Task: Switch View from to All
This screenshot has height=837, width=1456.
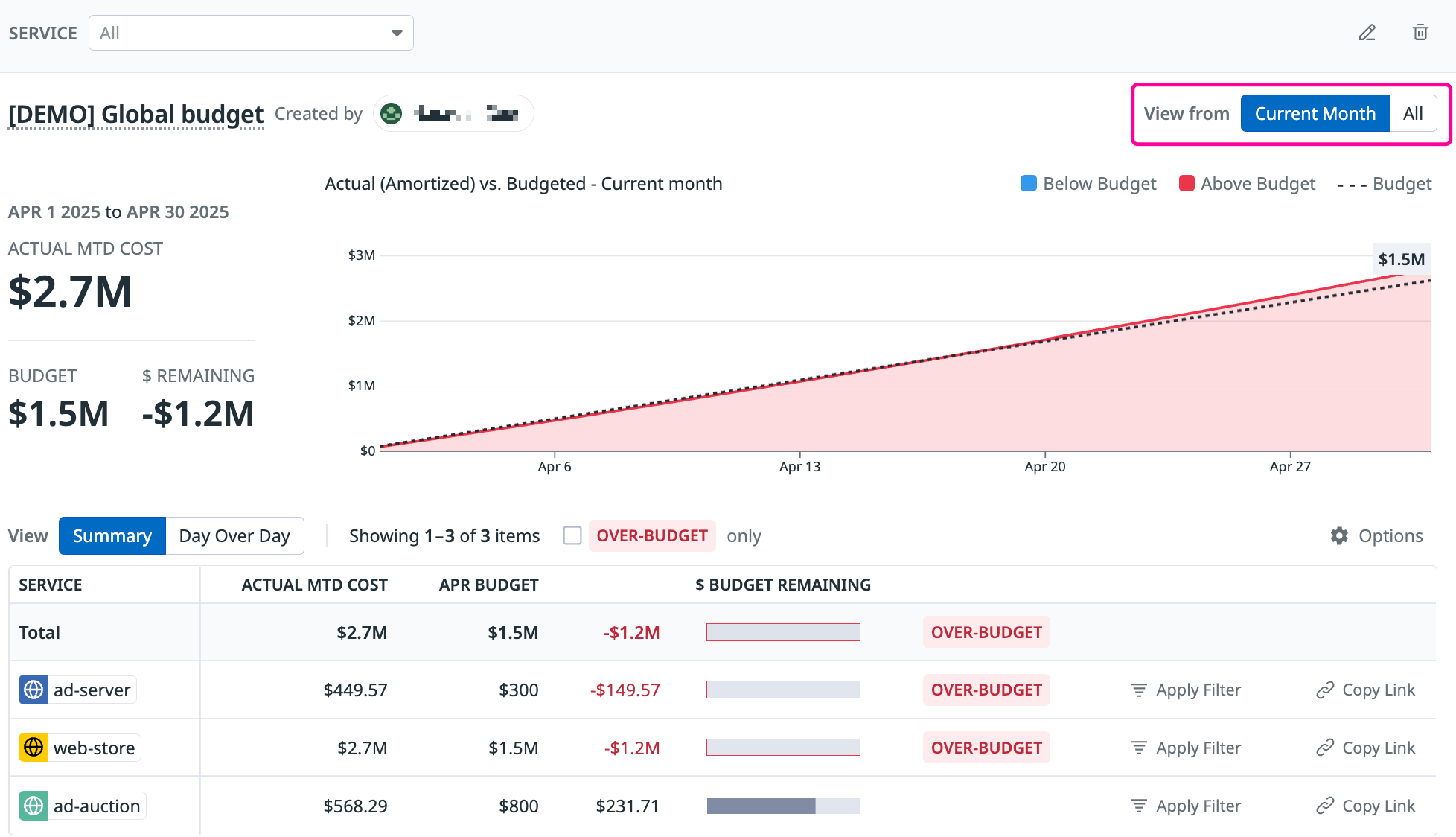Action: [x=1412, y=114]
